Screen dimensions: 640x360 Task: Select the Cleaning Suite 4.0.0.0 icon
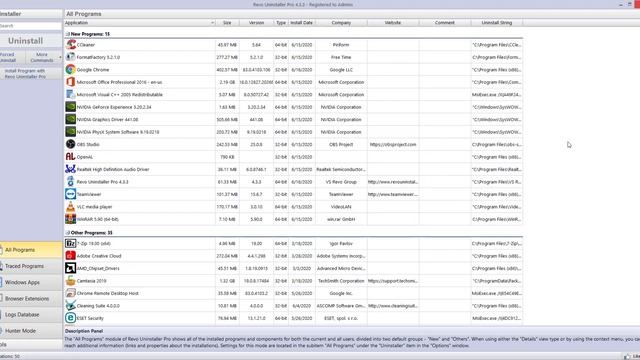(x=71, y=305)
